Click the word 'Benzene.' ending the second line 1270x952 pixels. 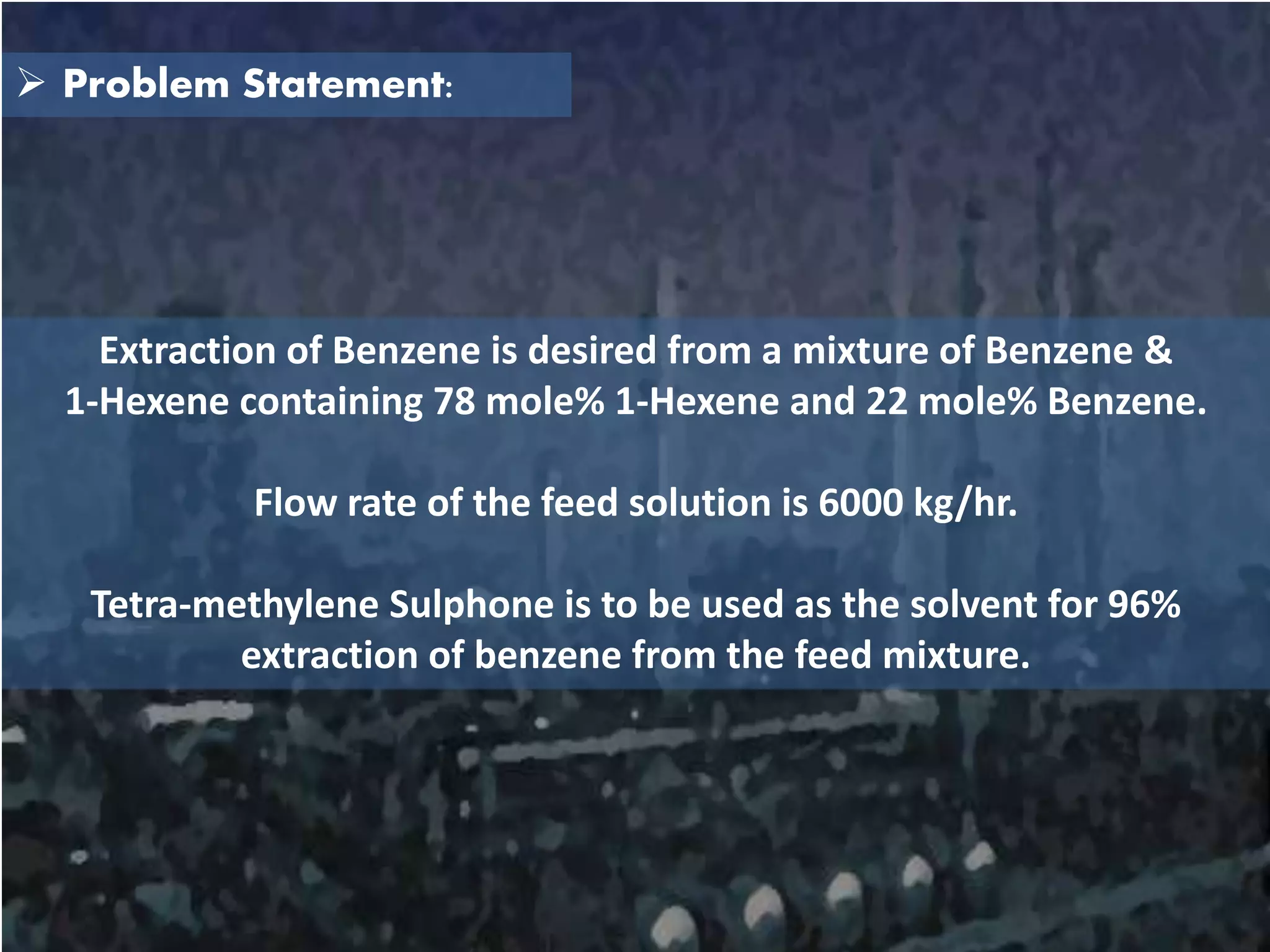(x=1127, y=401)
